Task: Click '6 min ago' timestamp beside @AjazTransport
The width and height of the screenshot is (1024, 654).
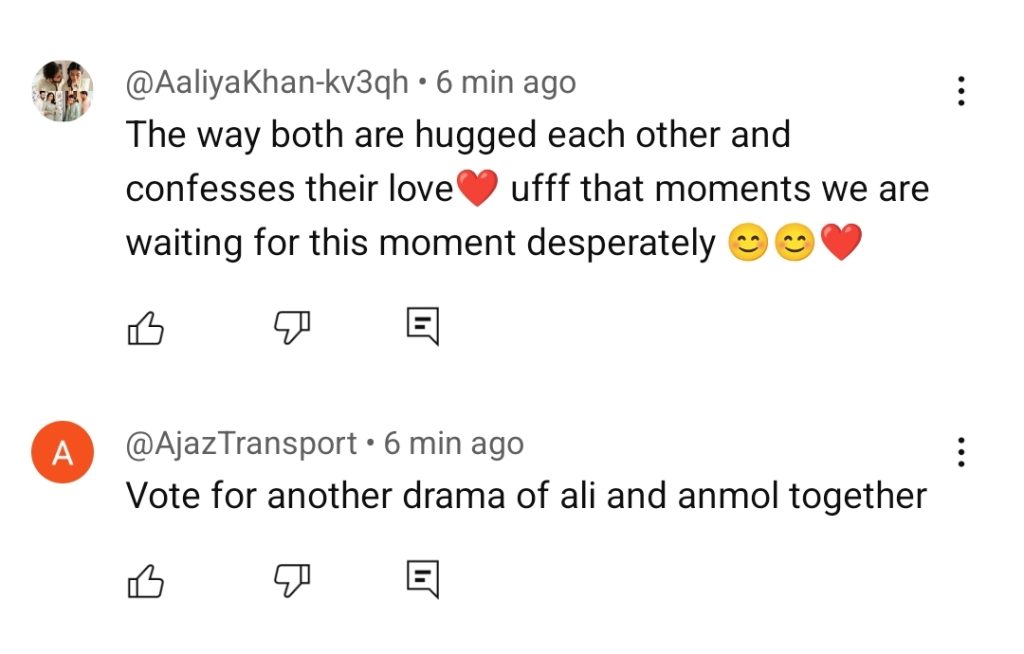Action: click(x=454, y=443)
